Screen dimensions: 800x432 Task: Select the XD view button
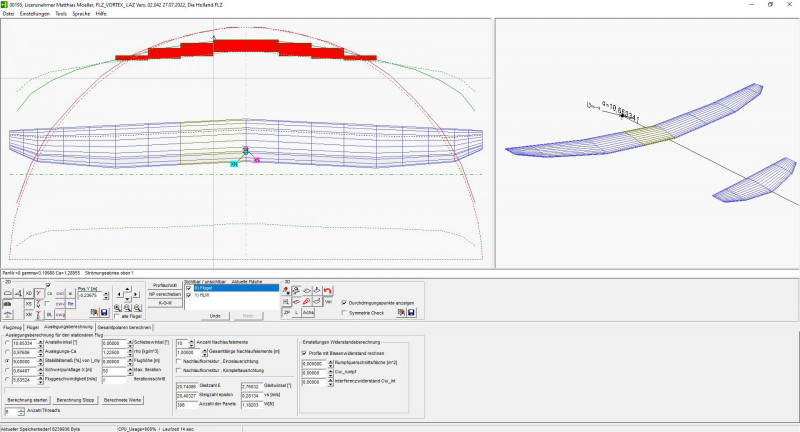(29, 292)
